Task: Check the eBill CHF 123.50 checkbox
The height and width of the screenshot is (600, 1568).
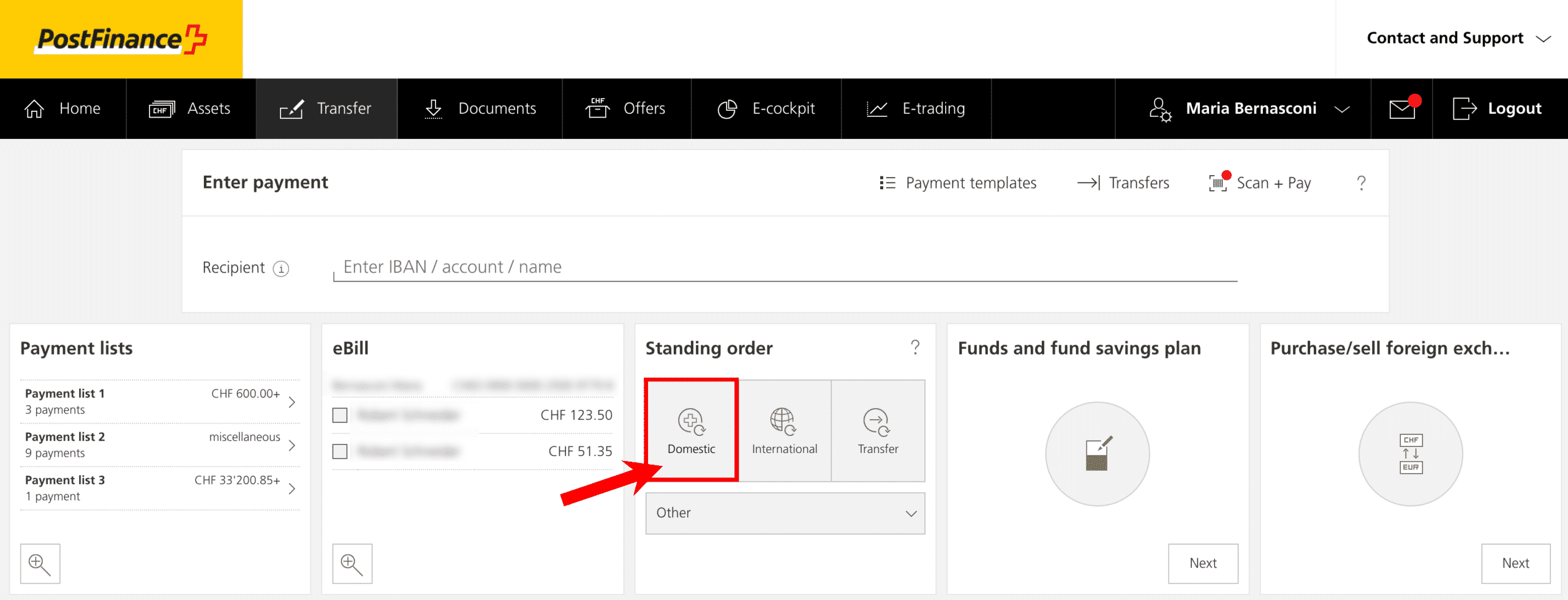Action: click(340, 415)
